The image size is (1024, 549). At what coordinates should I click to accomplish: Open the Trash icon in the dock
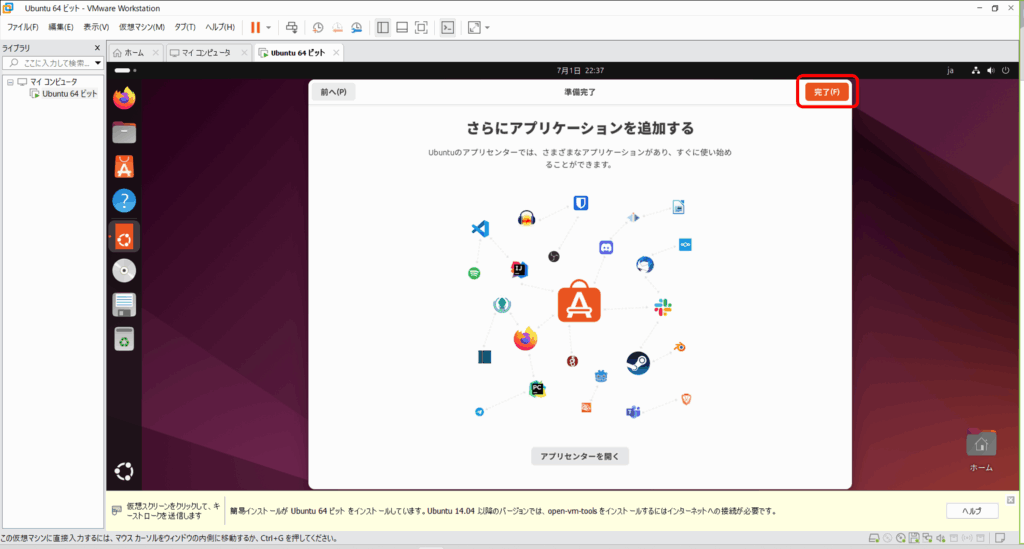point(124,339)
